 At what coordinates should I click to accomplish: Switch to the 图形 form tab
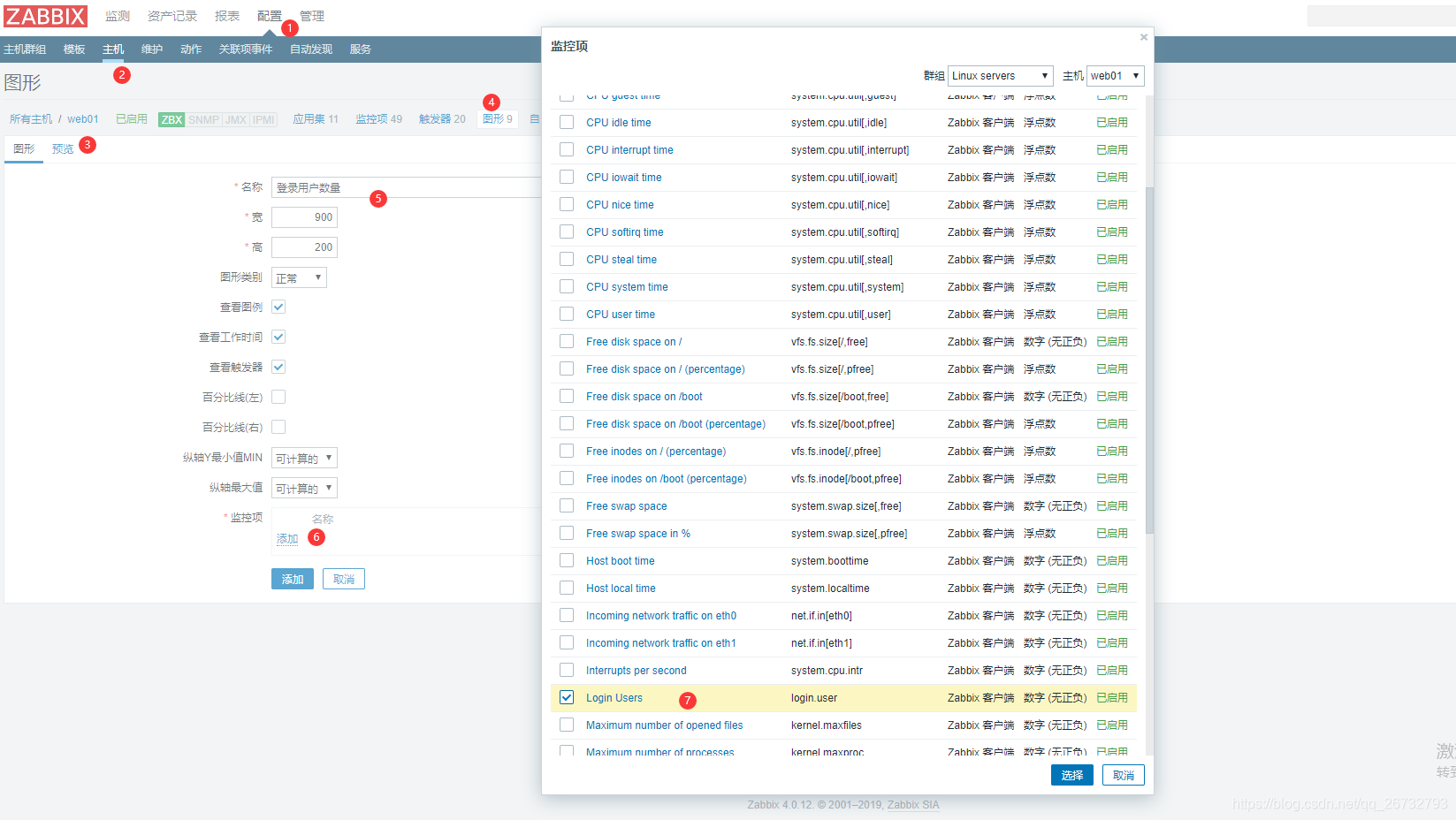(x=24, y=149)
